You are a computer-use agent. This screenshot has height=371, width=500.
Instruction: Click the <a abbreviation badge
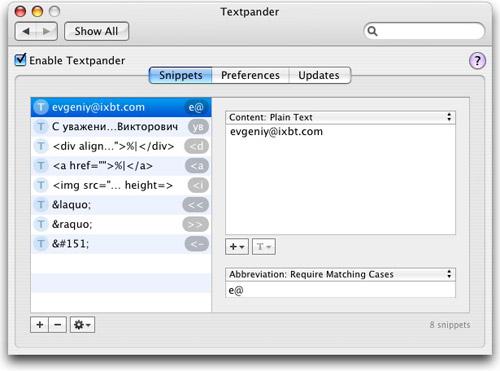coord(197,166)
